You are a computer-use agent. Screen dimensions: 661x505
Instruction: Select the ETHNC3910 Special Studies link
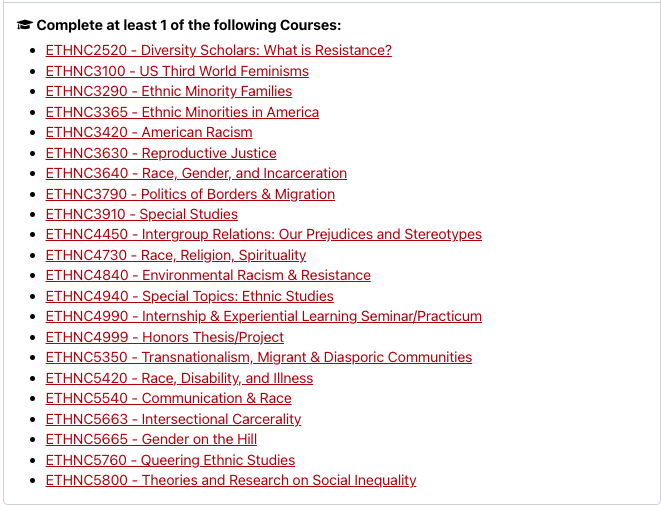(142, 214)
